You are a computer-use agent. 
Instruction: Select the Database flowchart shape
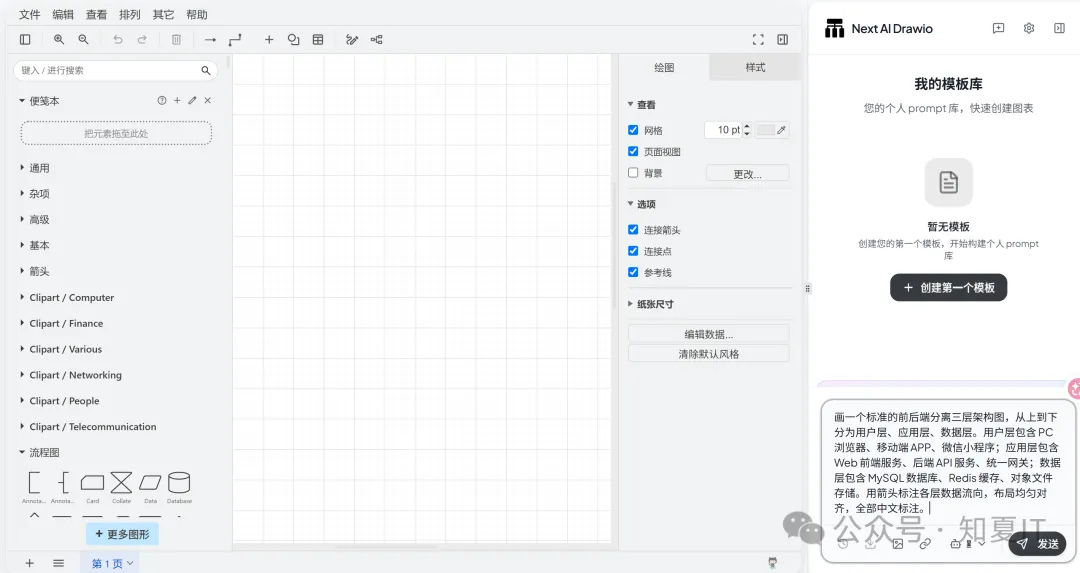[179, 483]
